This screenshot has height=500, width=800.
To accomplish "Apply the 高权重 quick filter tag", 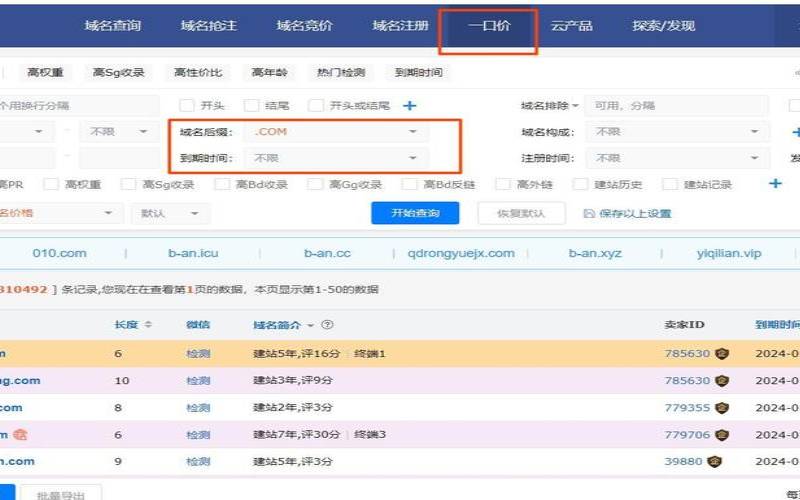I will point(45,72).
